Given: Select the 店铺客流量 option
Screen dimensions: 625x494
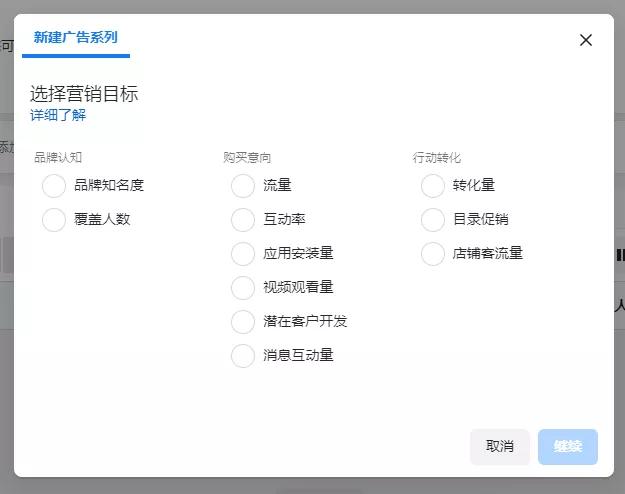Looking at the screenshot, I should pos(432,254).
